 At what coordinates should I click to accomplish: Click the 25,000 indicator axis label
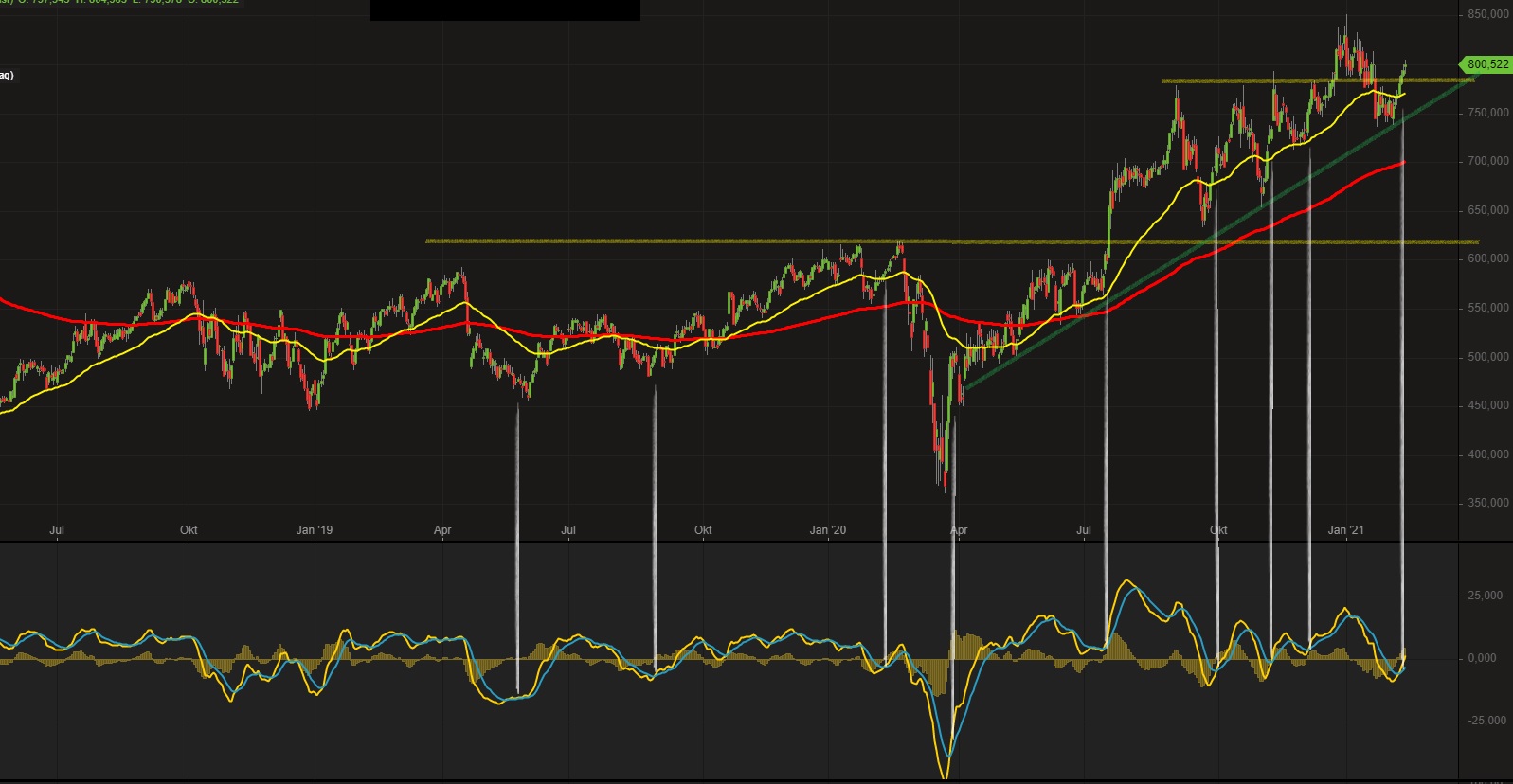(x=1486, y=596)
